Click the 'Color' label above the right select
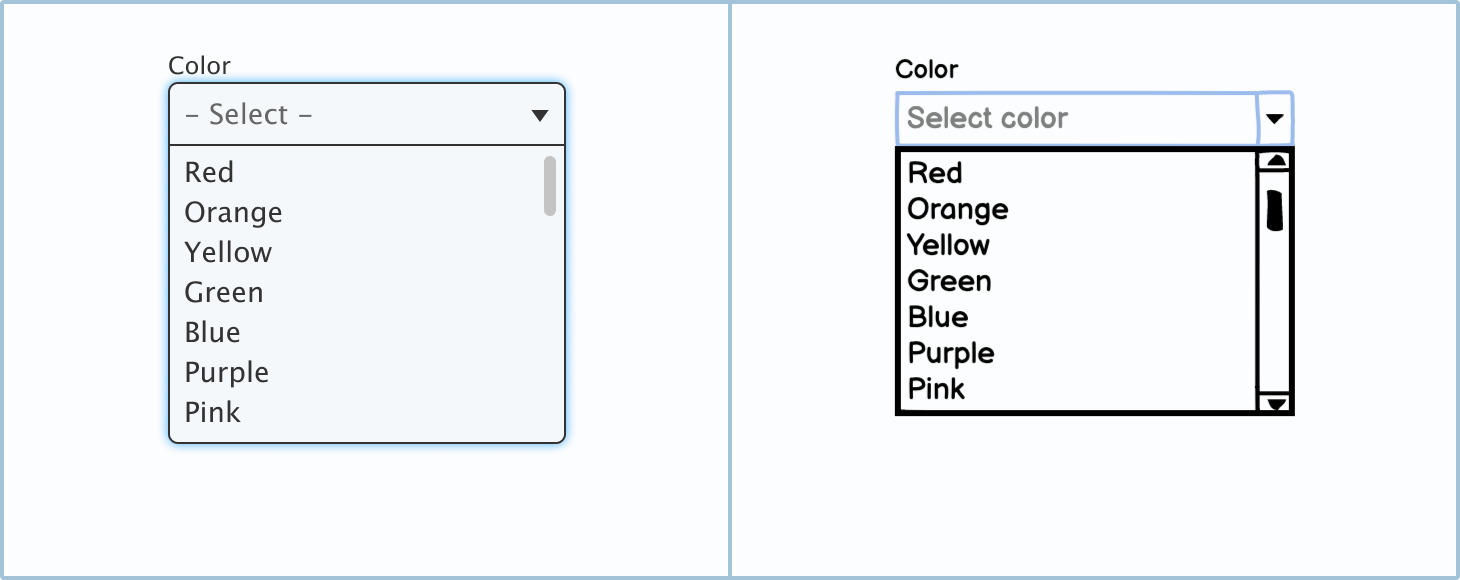This screenshot has height=580, width=1460. [x=927, y=69]
